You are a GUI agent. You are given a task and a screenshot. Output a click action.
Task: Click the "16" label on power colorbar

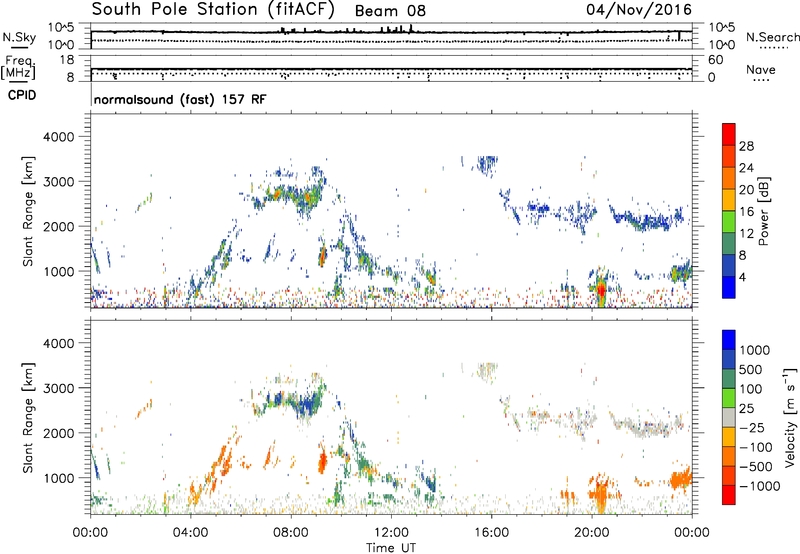(746, 212)
